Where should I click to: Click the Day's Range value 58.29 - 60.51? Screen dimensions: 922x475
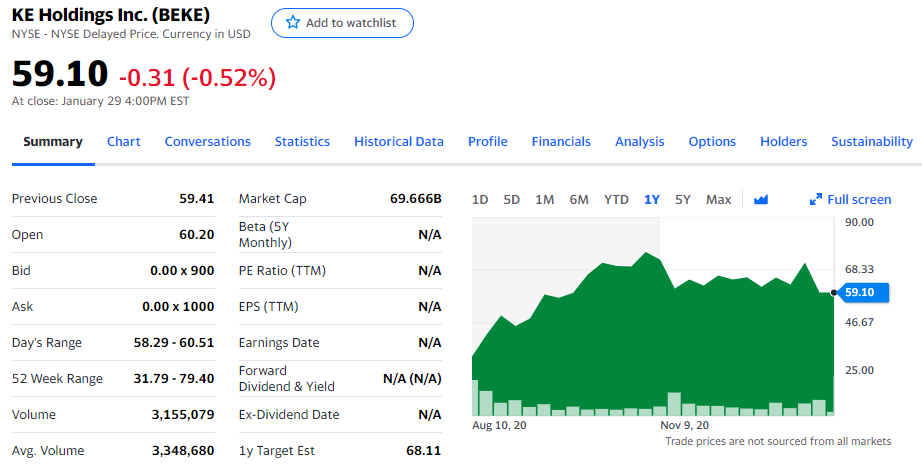174,343
